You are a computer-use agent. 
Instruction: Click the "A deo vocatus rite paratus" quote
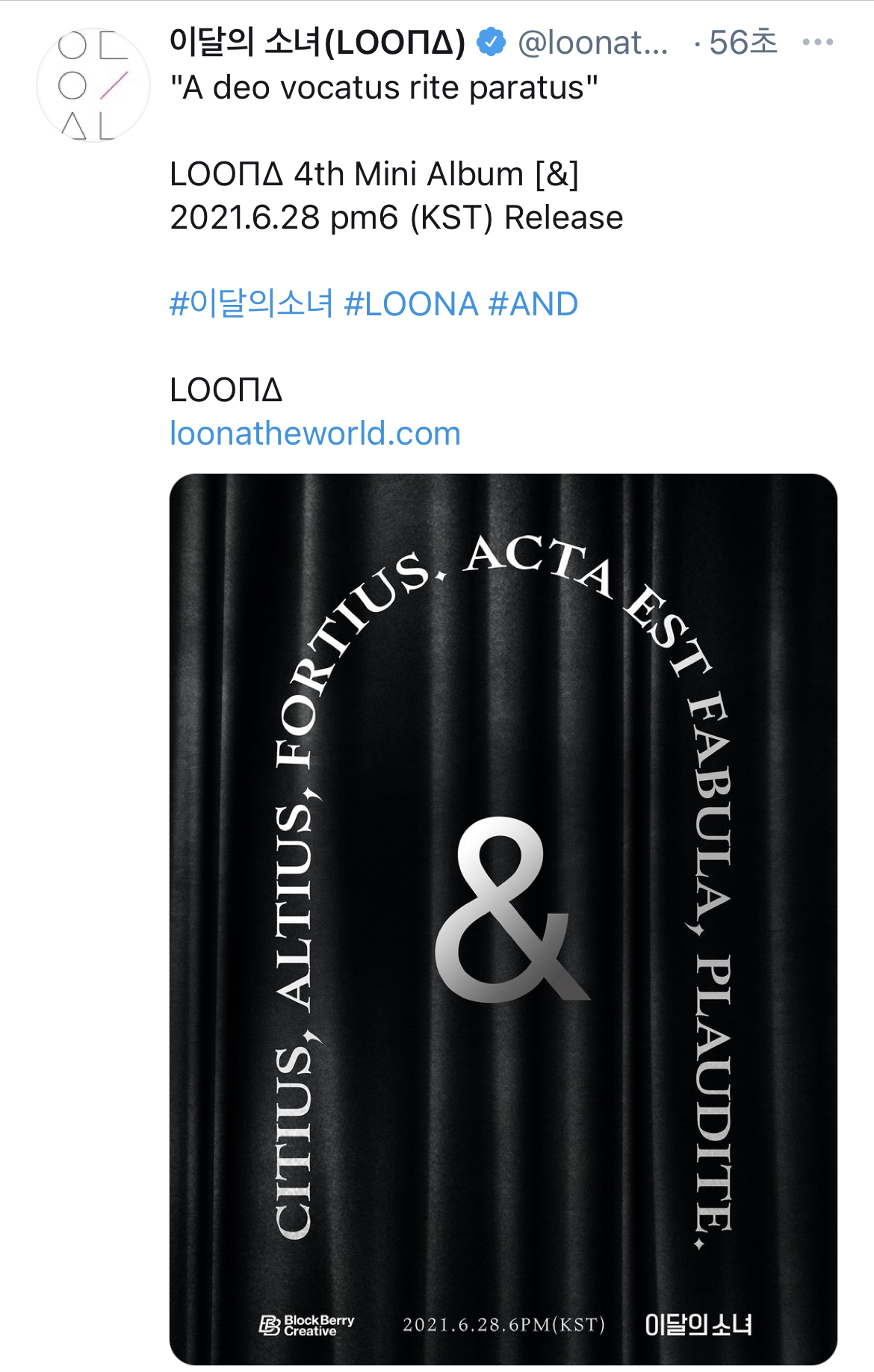[x=384, y=87]
